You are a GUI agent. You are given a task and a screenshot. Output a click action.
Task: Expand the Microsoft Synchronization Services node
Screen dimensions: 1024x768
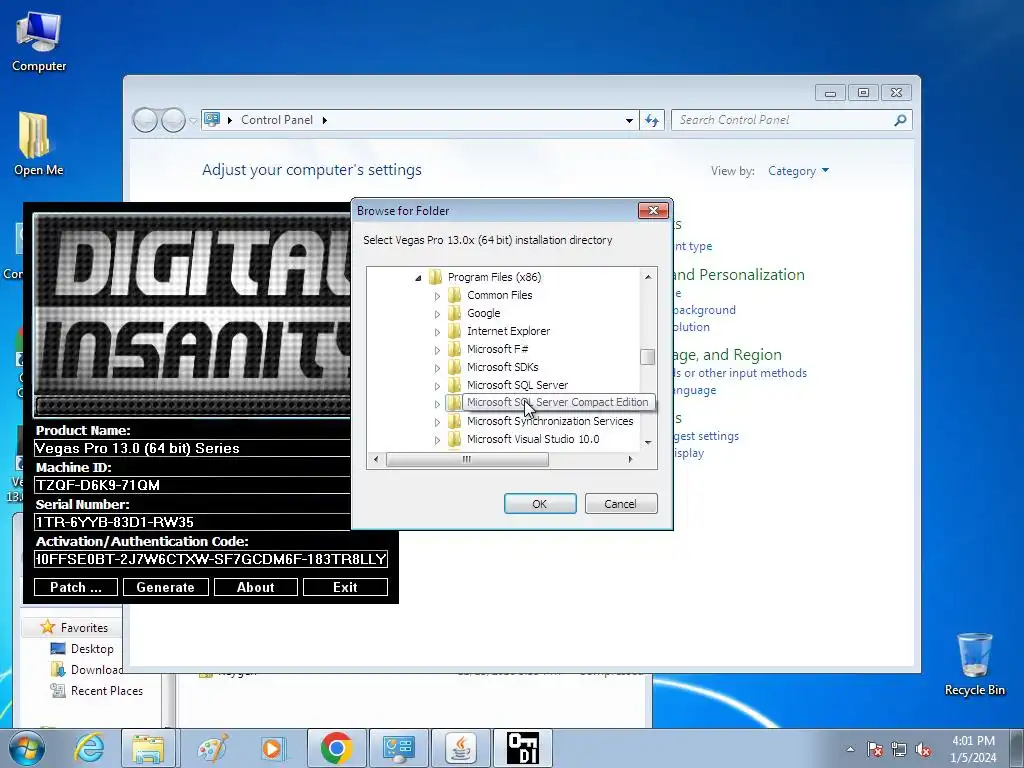(438, 423)
